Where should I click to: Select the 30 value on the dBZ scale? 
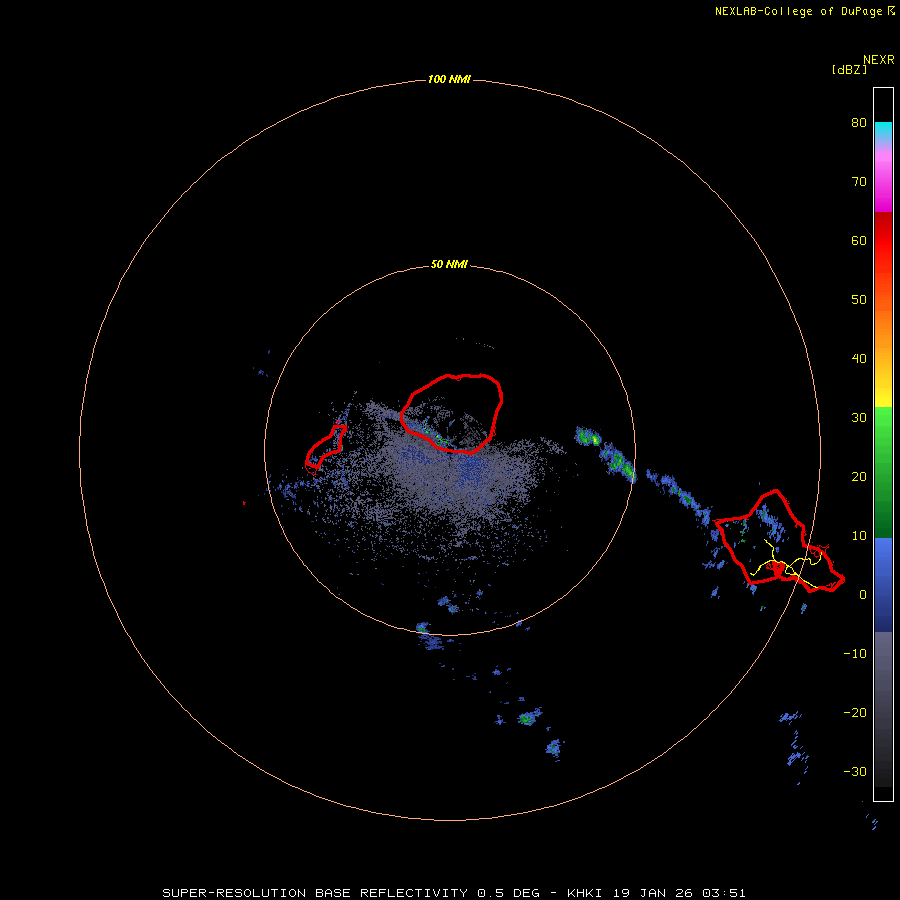[x=859, y=418]
